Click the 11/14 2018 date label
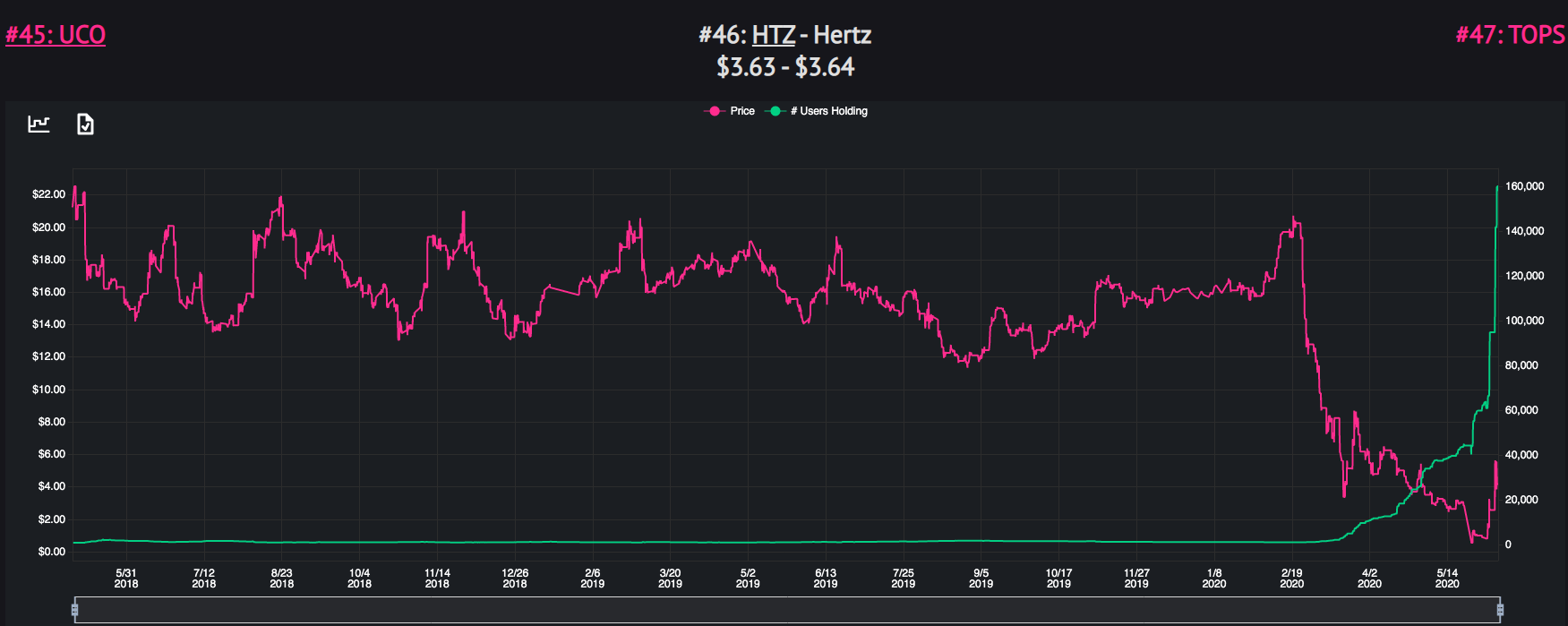Viewport: 1568px width, 626px height. (437, 579)
